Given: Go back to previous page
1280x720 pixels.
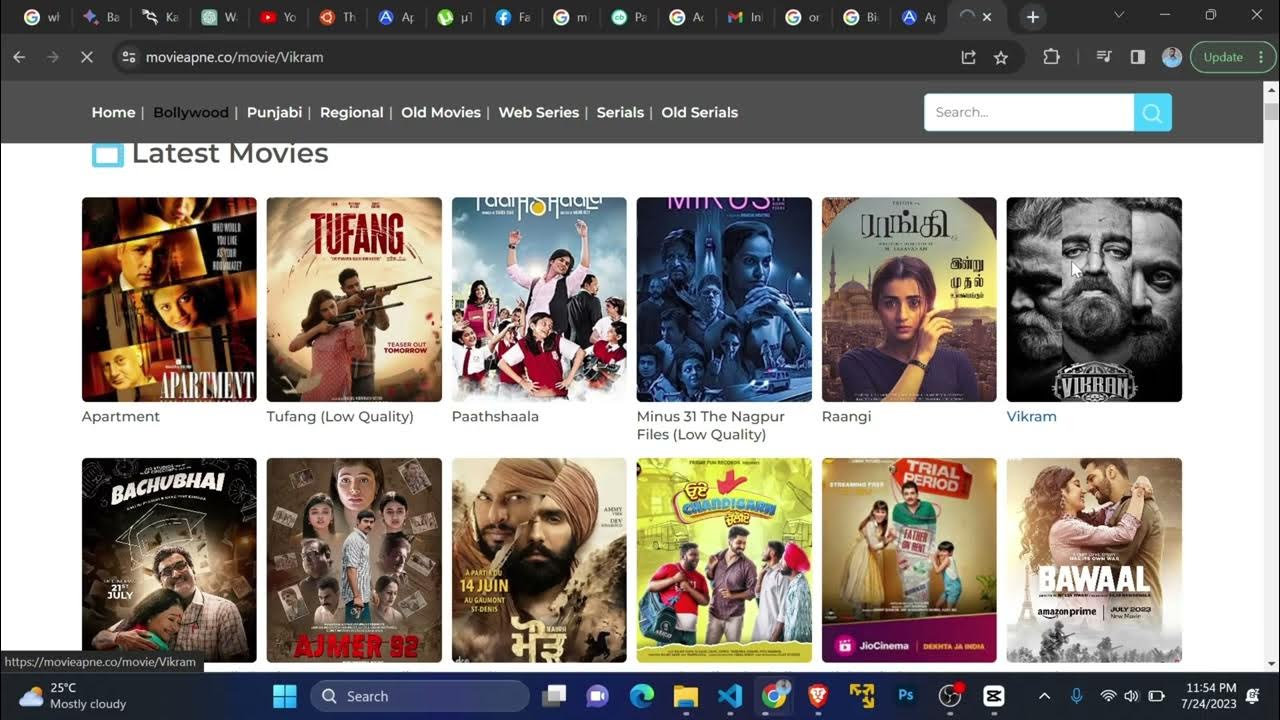Looking at the screenshot, I should 19,57.
